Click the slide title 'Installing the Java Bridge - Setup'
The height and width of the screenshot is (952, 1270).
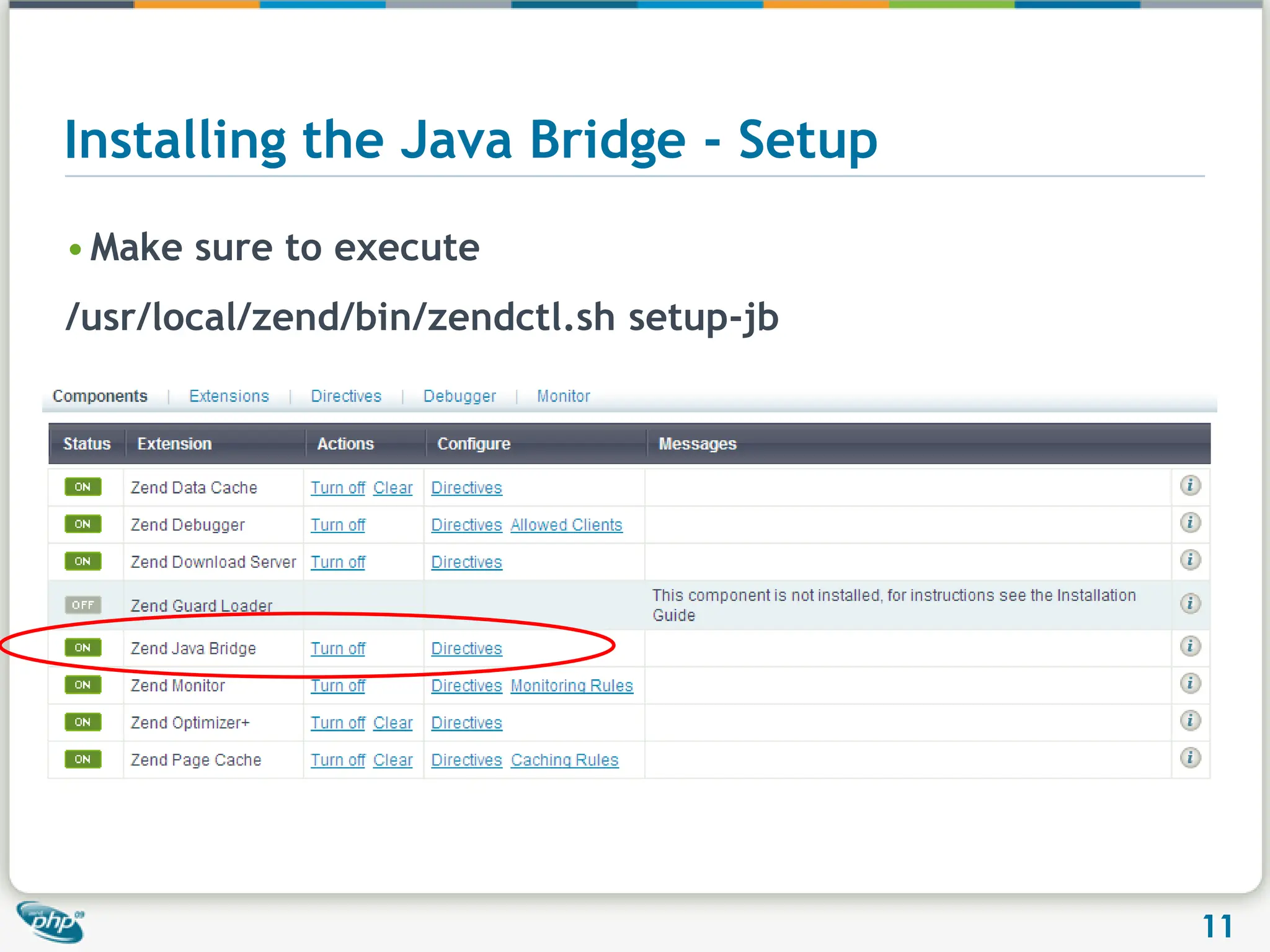(471, 141)
